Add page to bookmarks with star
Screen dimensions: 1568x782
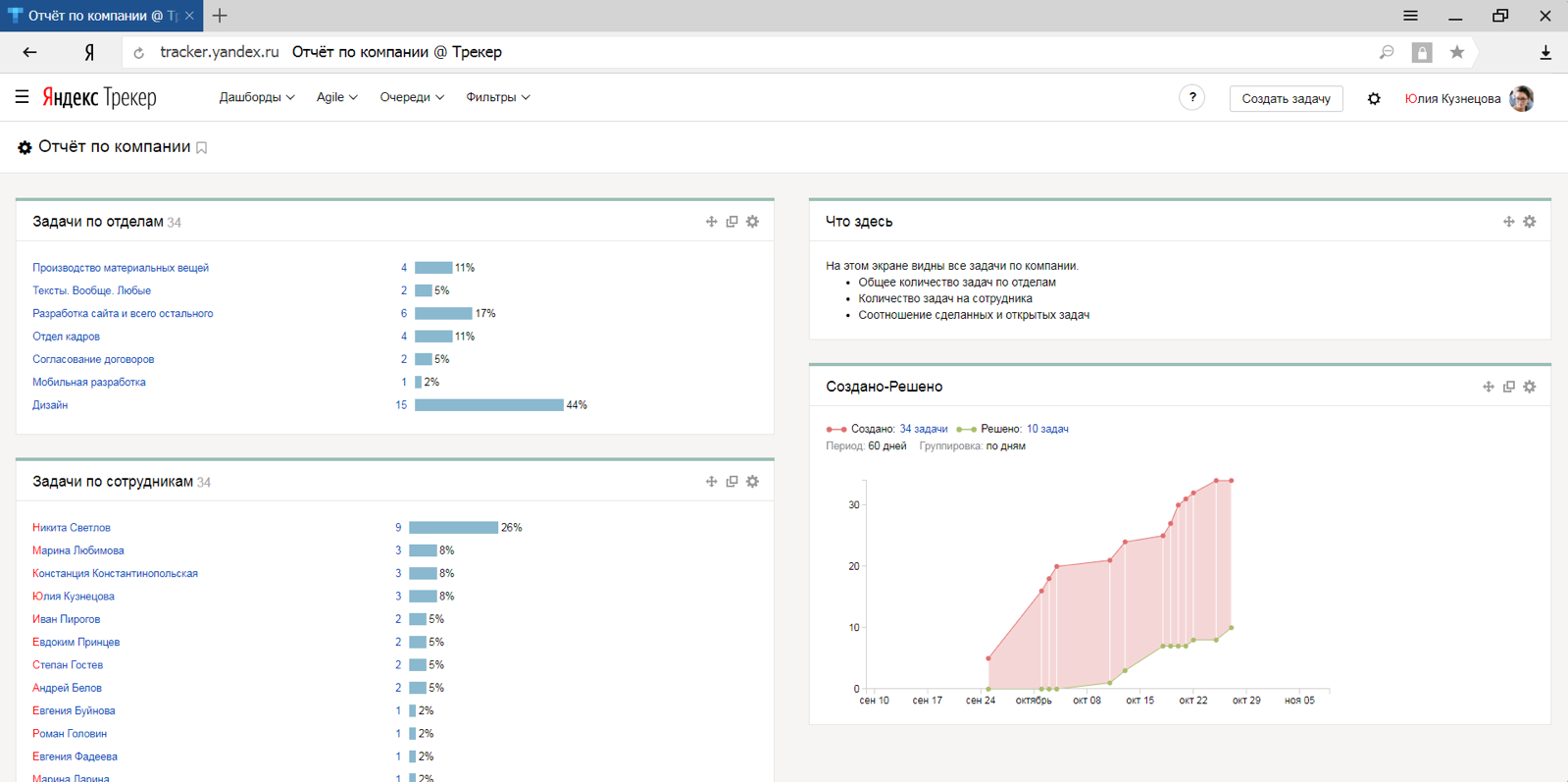[x=1457, y=52]
